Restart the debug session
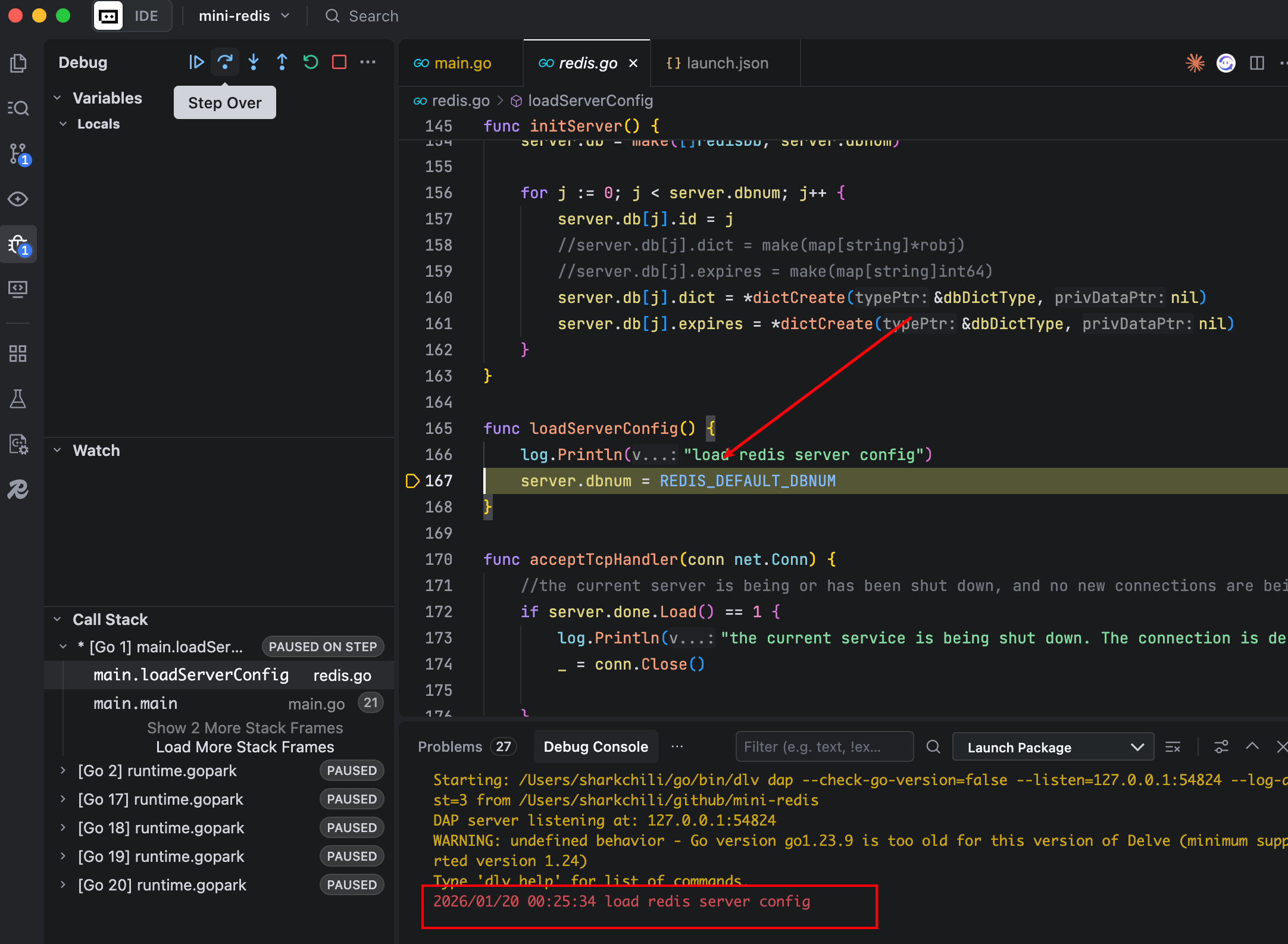The height and width of the screenshot is (944, 1288). [x=311, y=62]
